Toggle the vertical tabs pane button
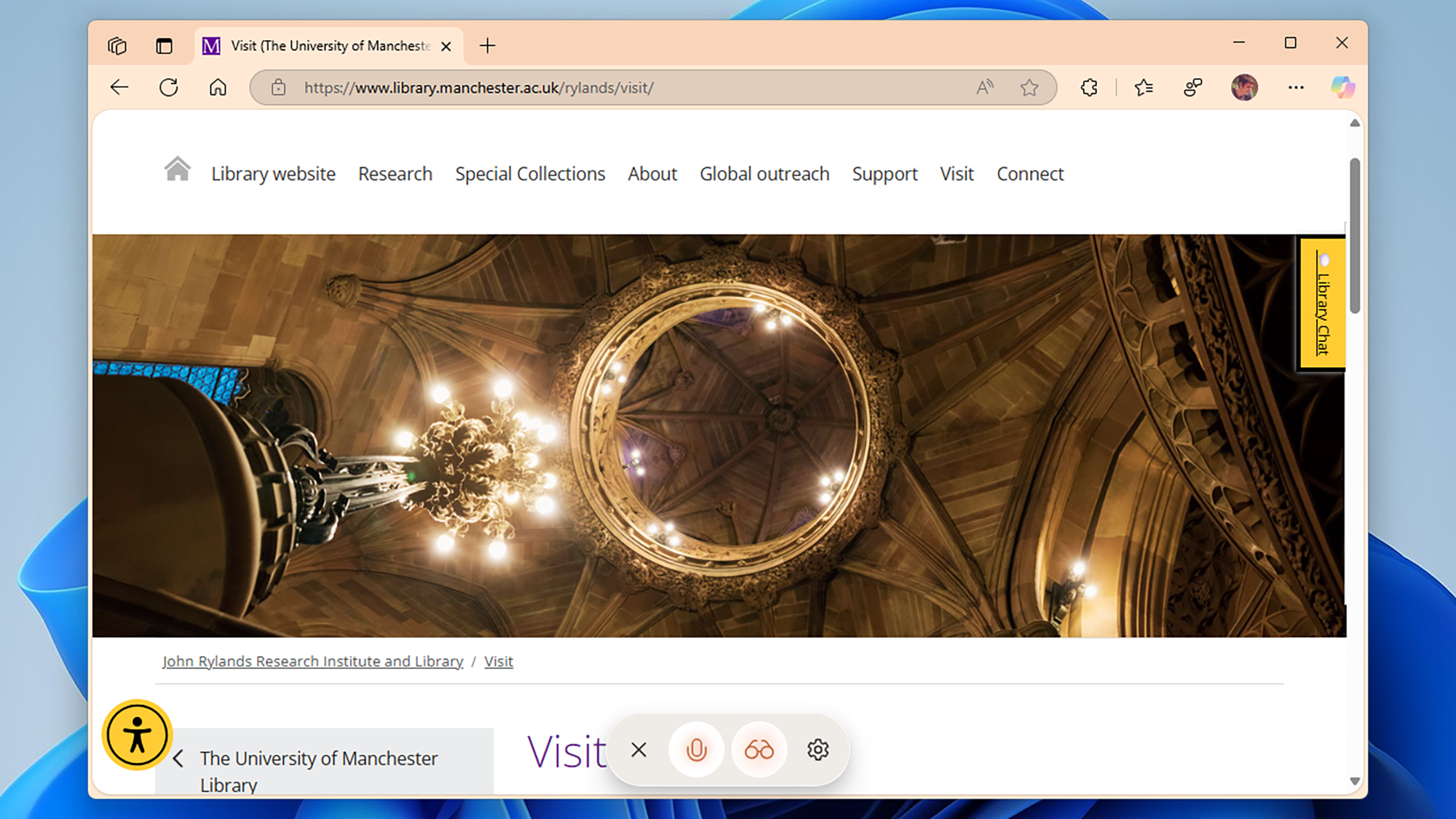 [x=164, y=46]
